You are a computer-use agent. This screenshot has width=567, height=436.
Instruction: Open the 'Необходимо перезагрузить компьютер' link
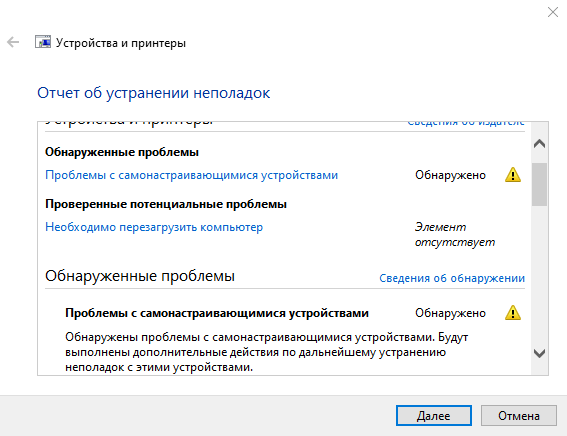(x=154, y=227)
